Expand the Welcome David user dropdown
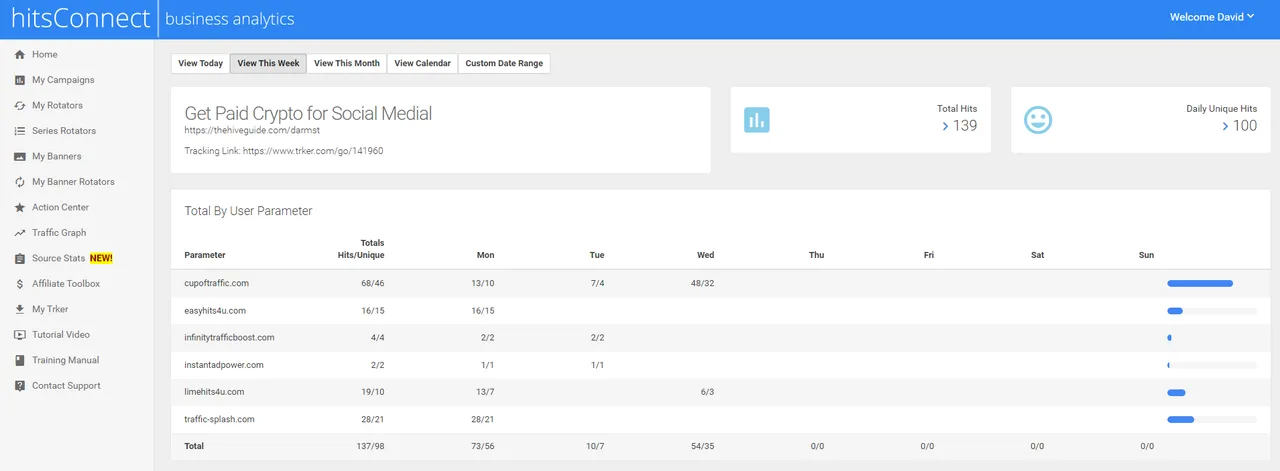Viewport: 1280px width, 471px height. click(x=1212, y=17)
